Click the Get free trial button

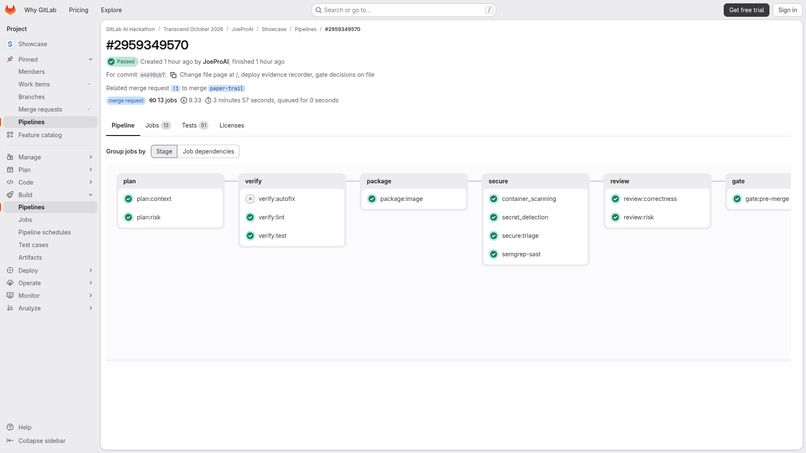(x=746, y=10)
